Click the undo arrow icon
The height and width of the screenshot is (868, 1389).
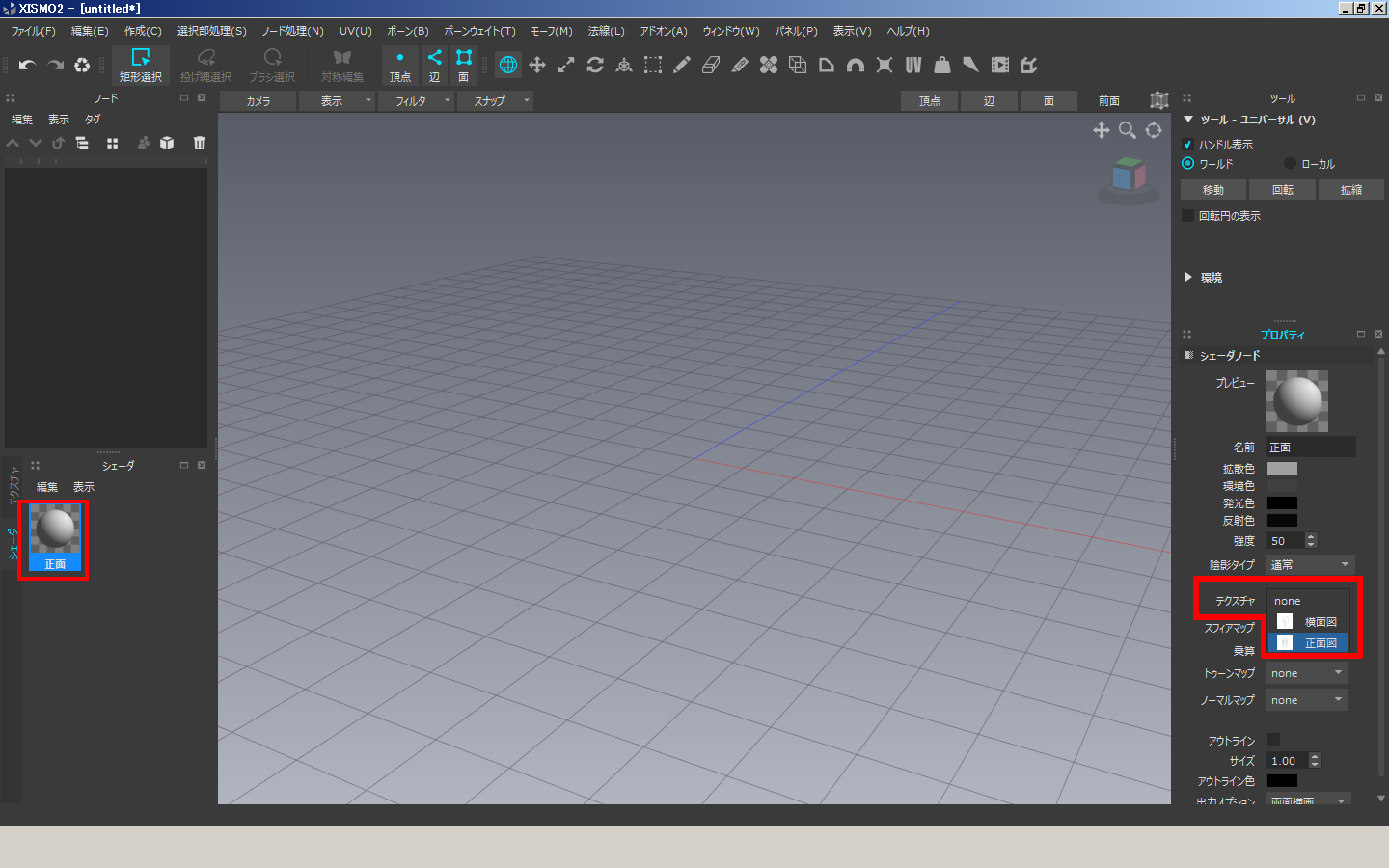click(x=27, y=66)
